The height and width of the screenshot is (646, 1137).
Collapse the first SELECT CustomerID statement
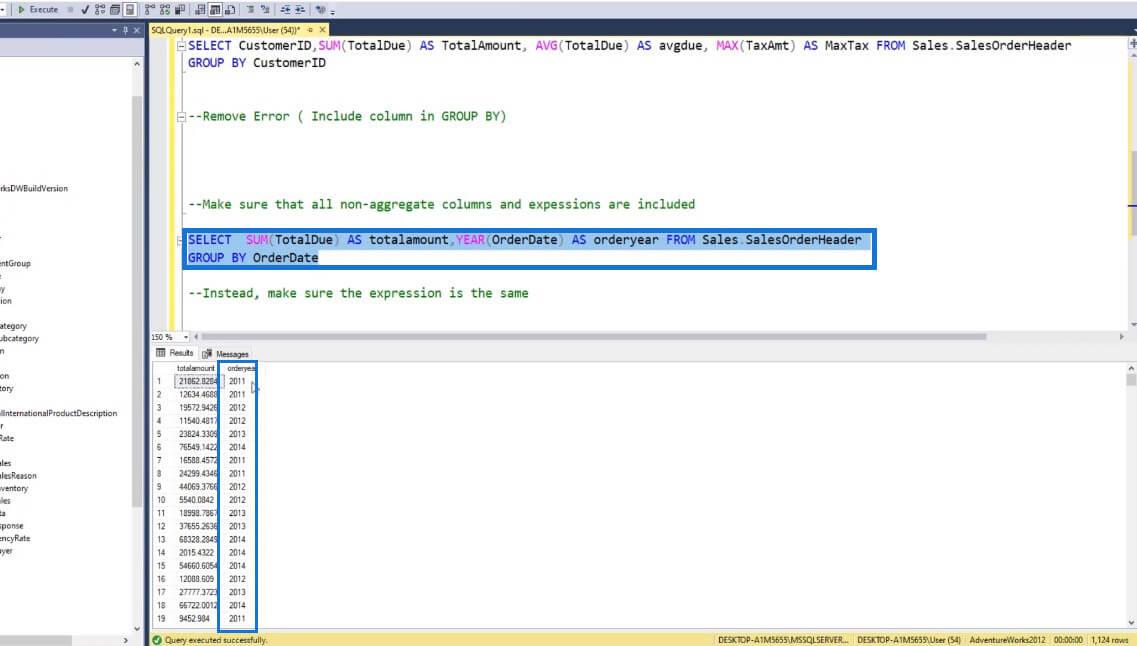coord(181,46)
